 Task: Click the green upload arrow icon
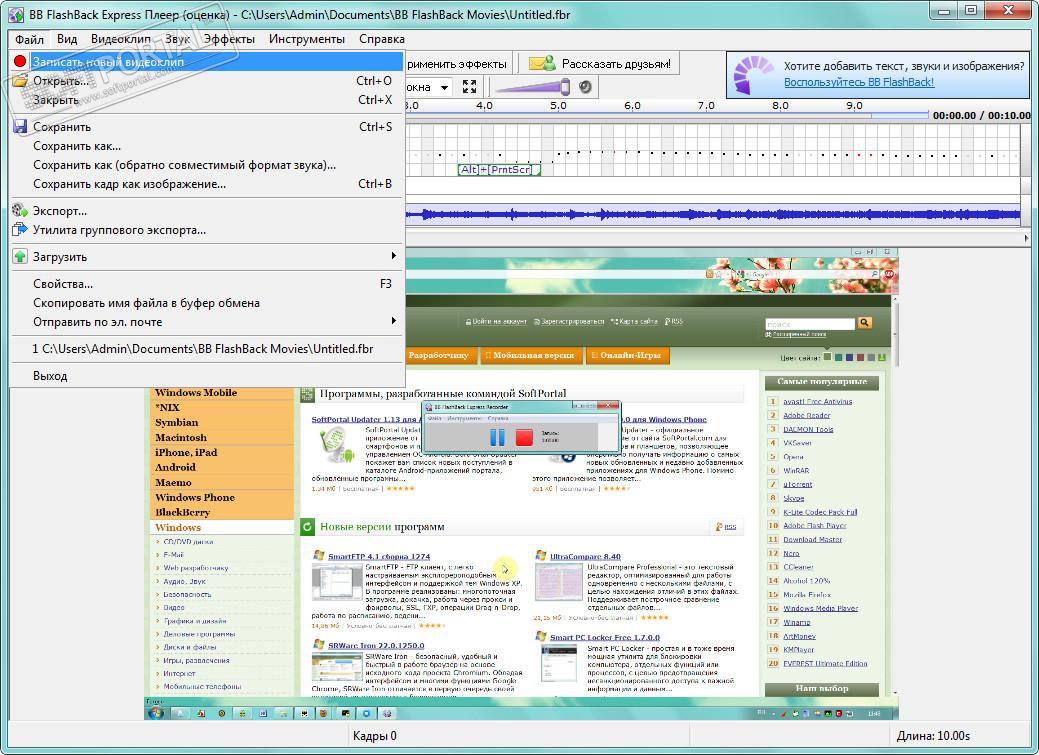(20, 257)
